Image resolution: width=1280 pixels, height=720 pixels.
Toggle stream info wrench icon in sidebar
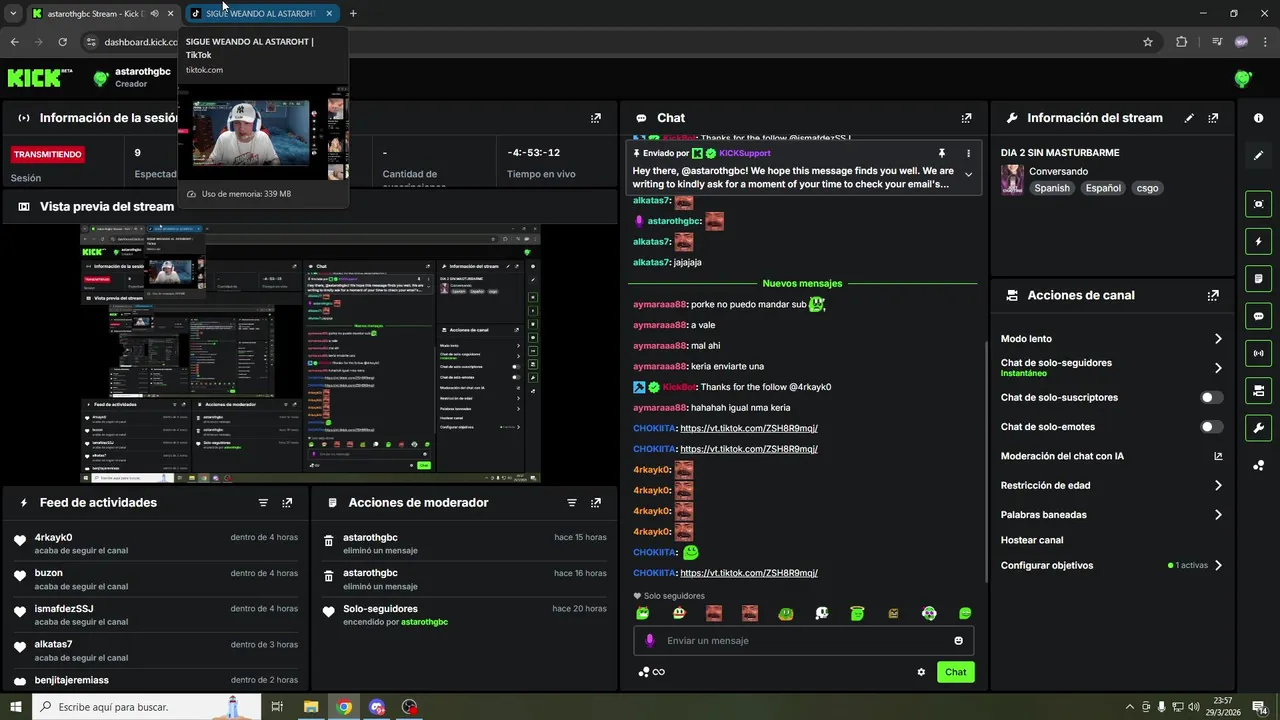[1258, 428]
